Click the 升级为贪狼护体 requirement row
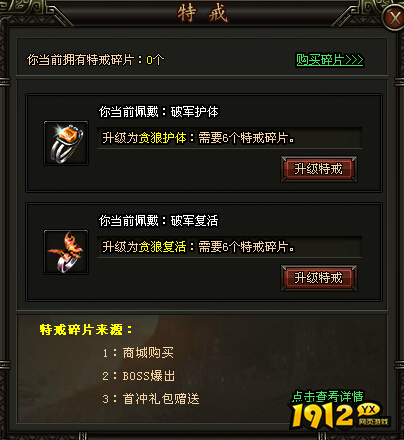 tap(229, 138)
